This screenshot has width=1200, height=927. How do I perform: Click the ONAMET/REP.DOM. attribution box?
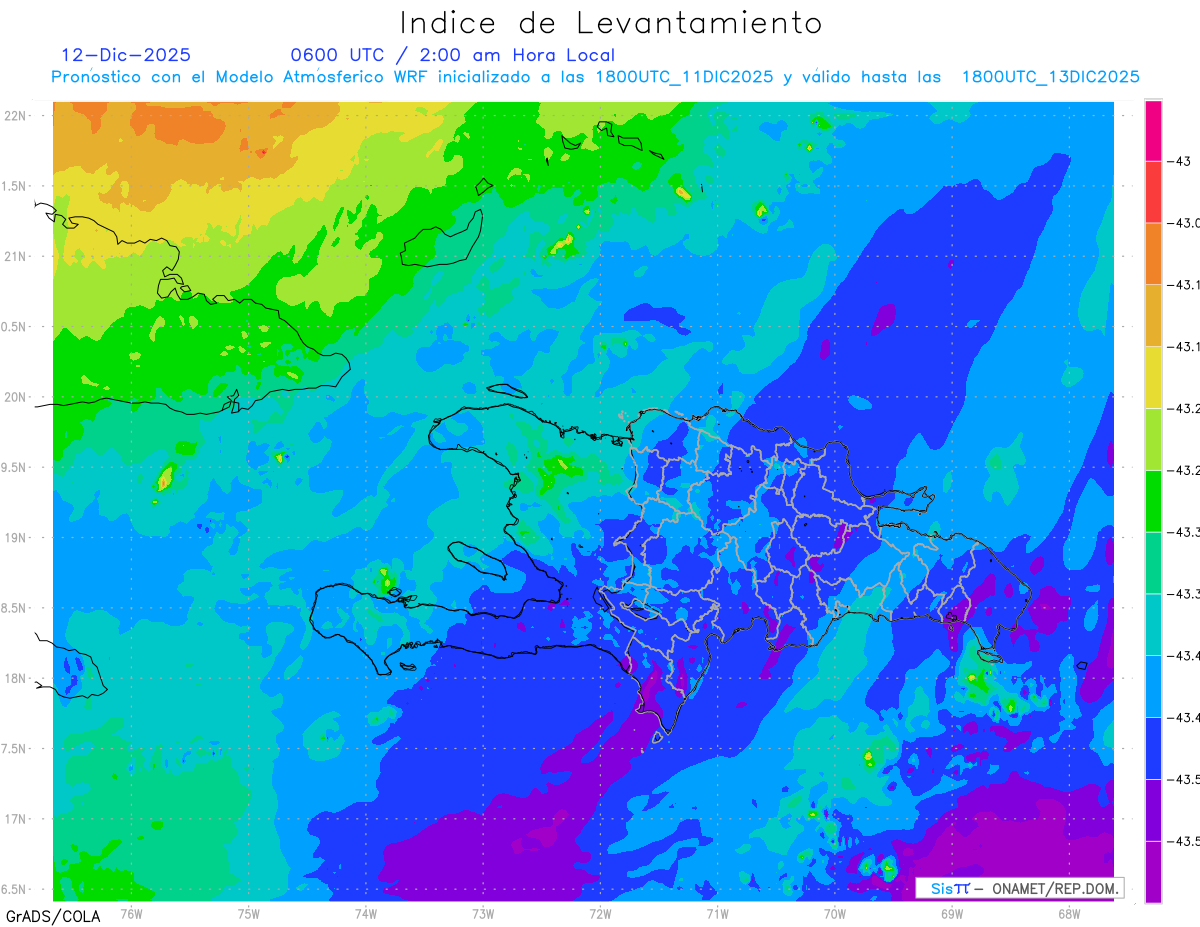[x=1019, y=888]
